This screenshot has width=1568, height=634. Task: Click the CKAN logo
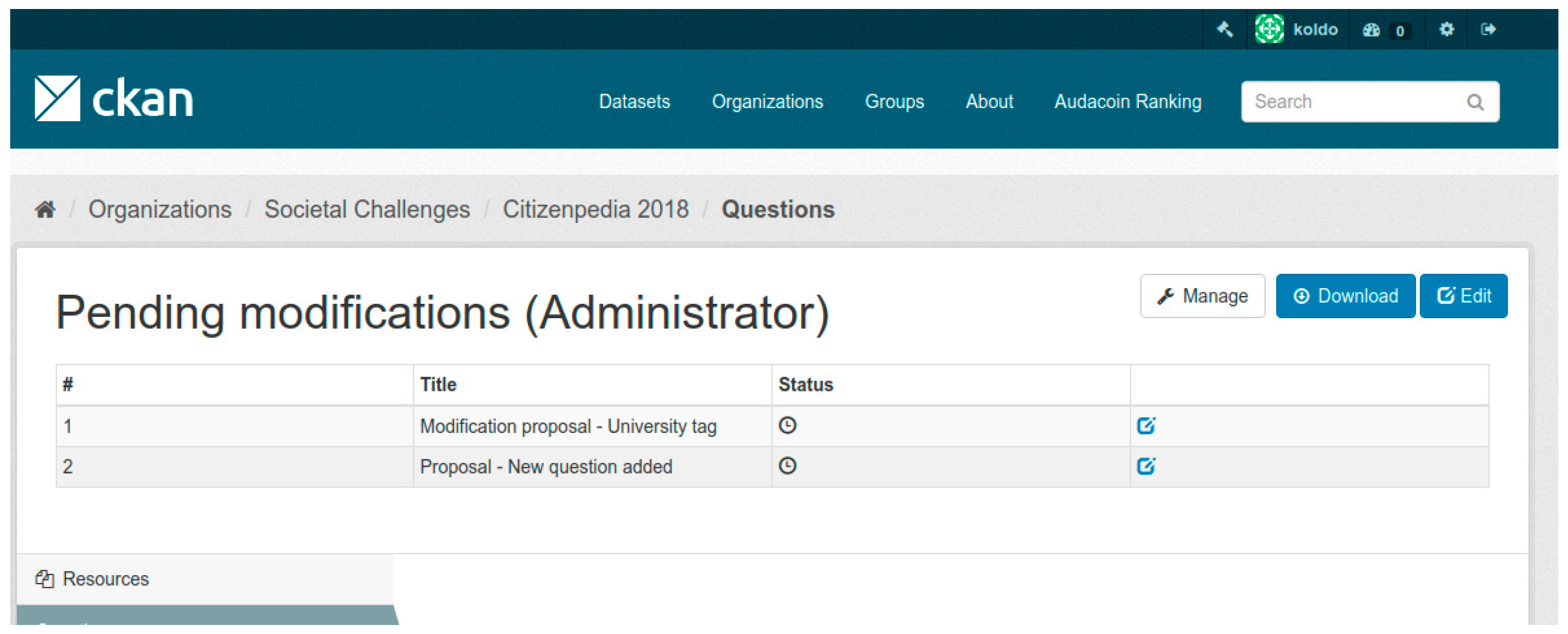pos(114,98)
